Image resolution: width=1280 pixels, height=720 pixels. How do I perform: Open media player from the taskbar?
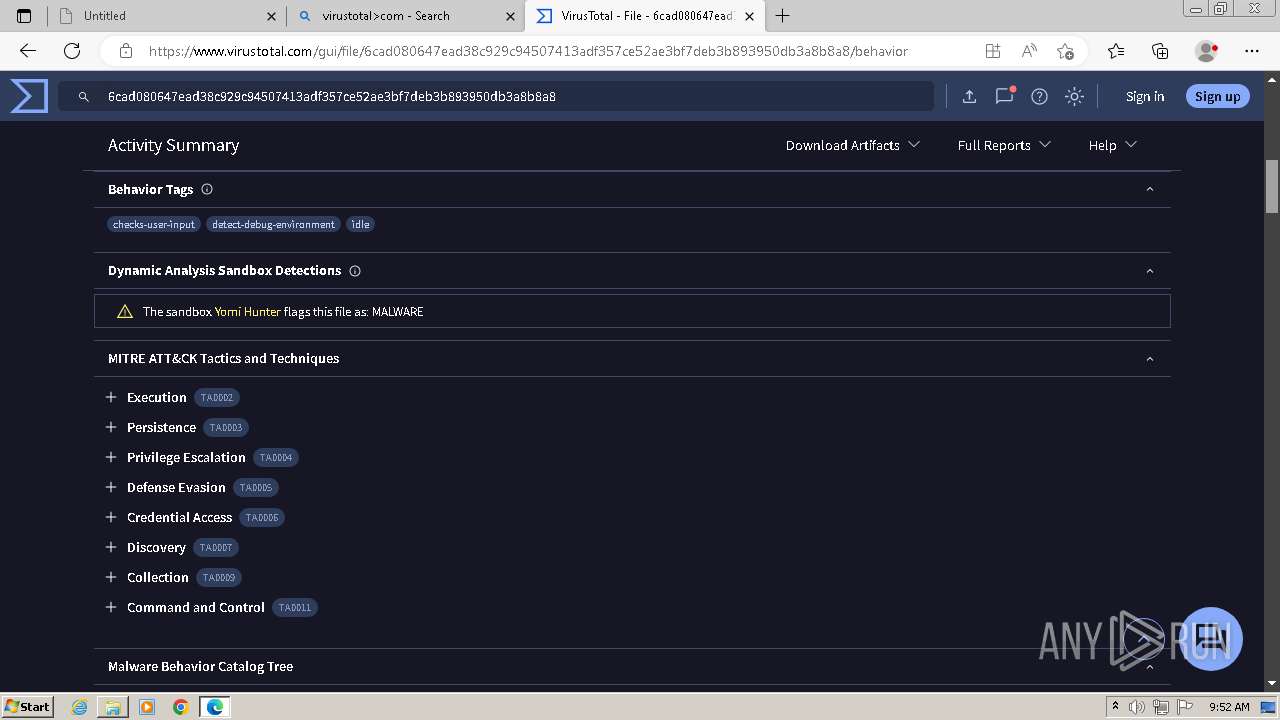(x=147, y=707)
